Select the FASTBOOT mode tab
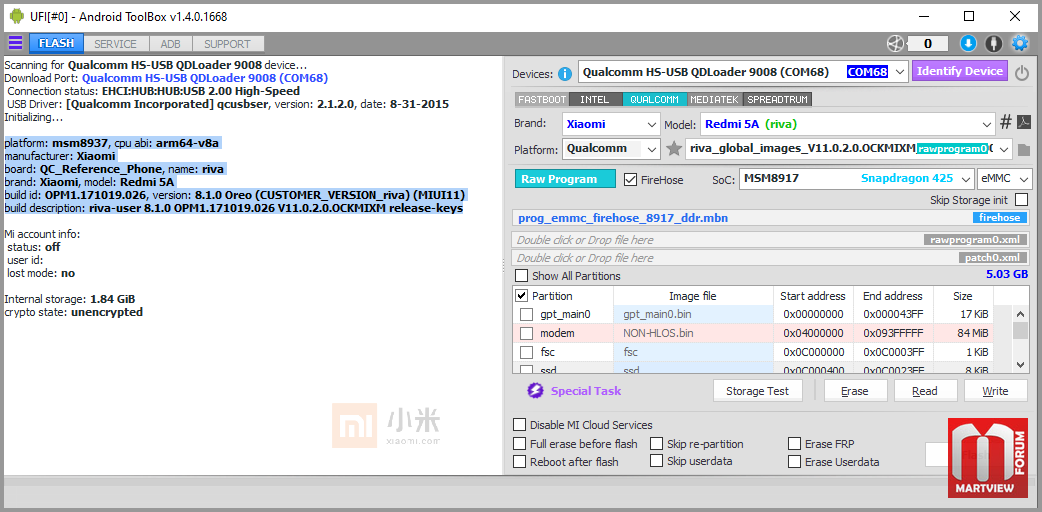The height and width of the screenshot is (512, 1042). [542, 100]
